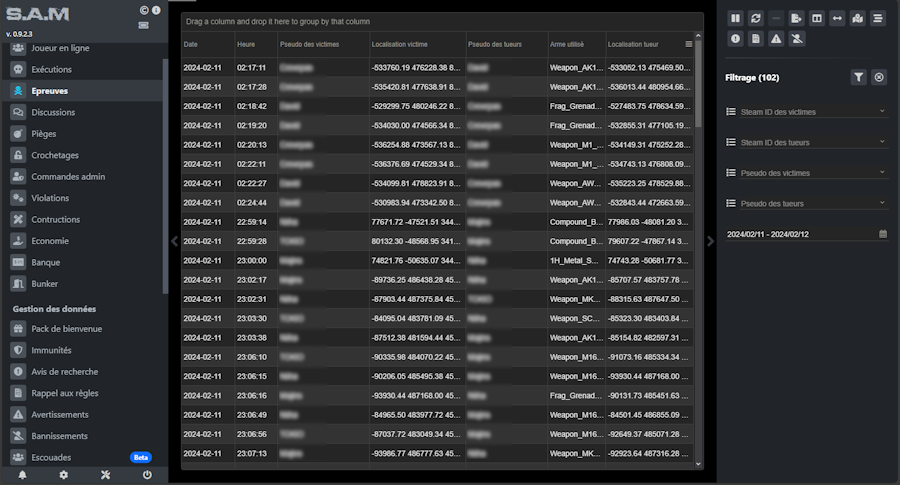Click the export file icon
This screenshot has width=900, height=485.
[797, 18]
